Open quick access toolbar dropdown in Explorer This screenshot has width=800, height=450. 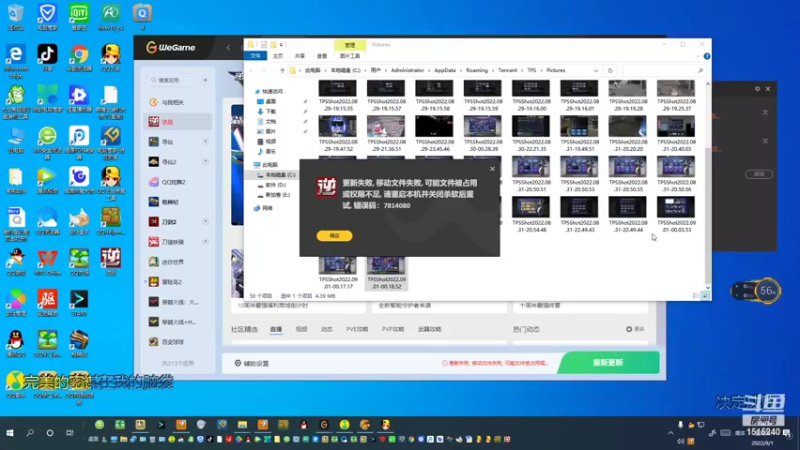point(281,45)
